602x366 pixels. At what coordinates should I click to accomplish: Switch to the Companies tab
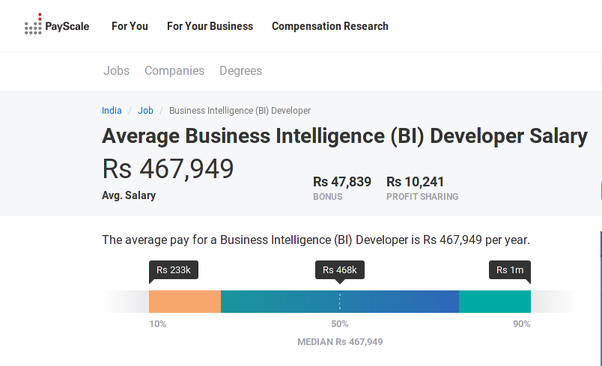point(174,71)
